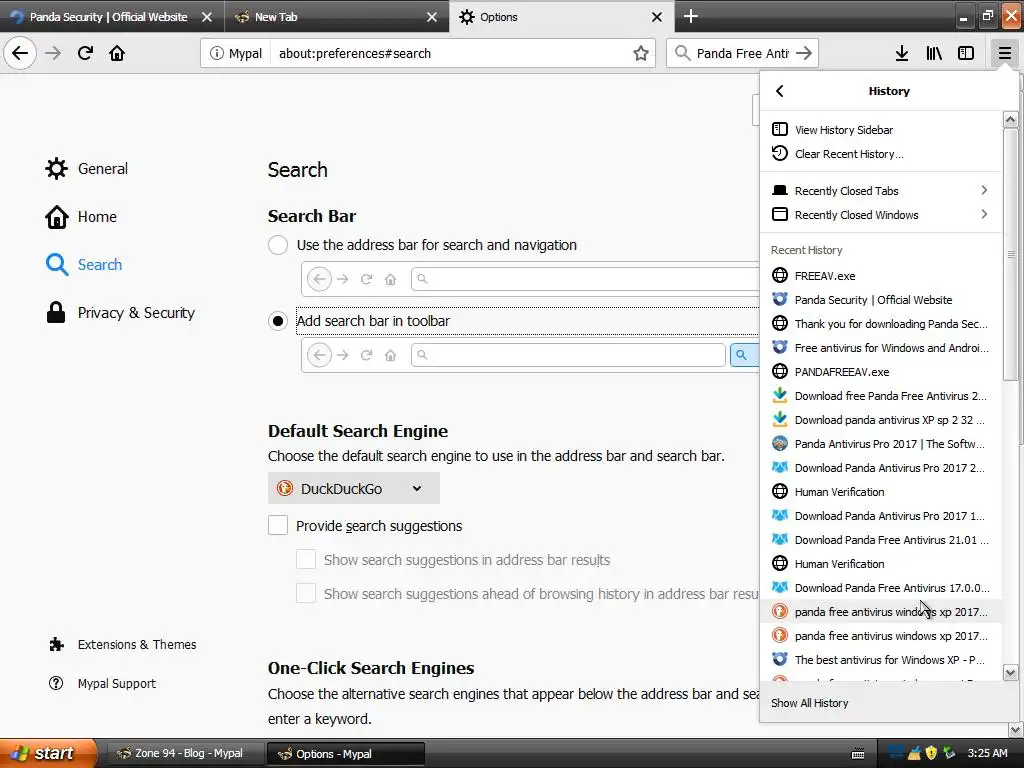Screen dimensions: 1024x768
Task: Open Mypal Support link
Action: pos(103,683)
